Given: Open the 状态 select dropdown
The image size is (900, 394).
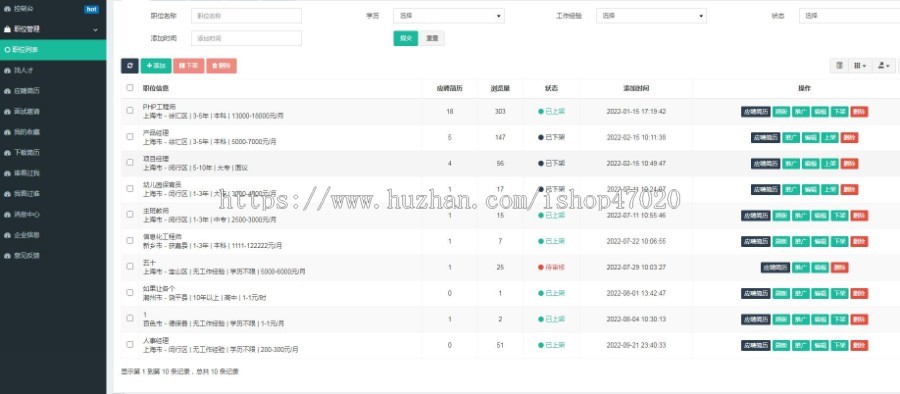Looking at the screenshot, I should pos(849,16).
